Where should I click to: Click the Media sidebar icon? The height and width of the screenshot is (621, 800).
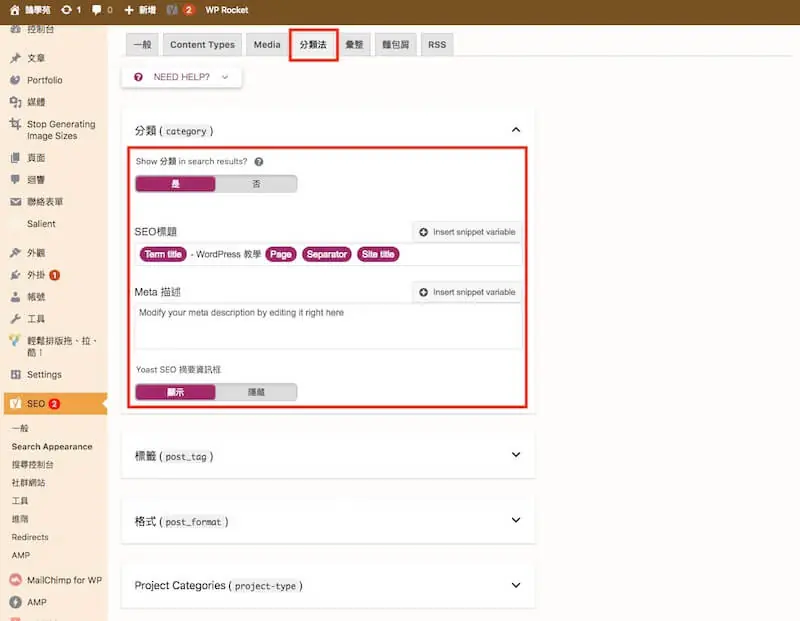(x=15, y=102)
